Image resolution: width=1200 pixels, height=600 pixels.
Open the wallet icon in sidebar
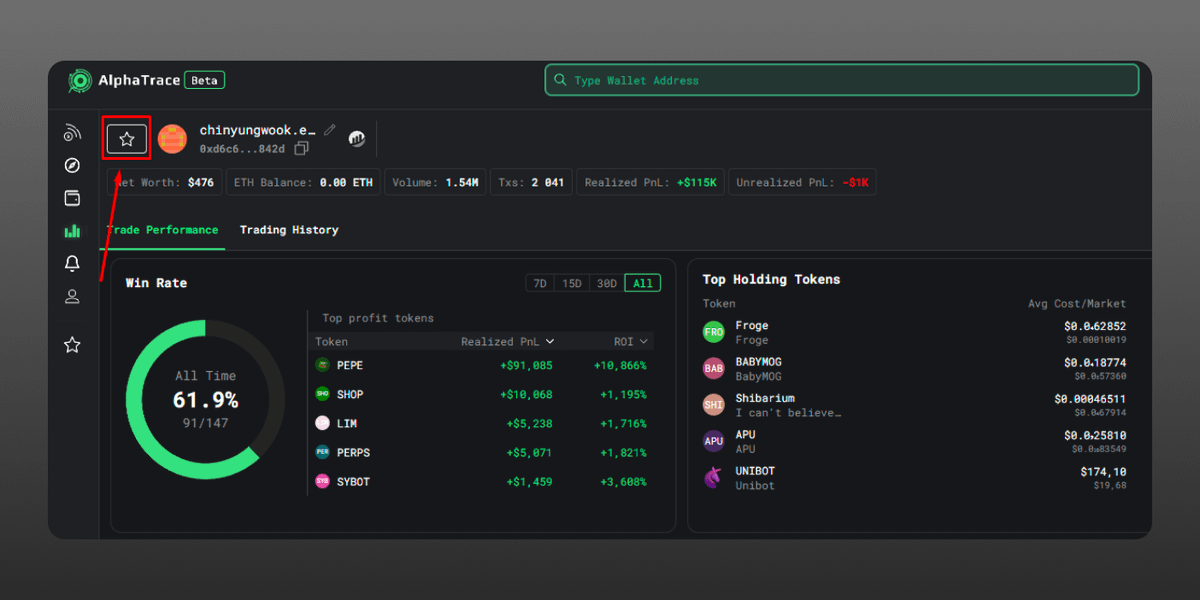coord(72,198)
